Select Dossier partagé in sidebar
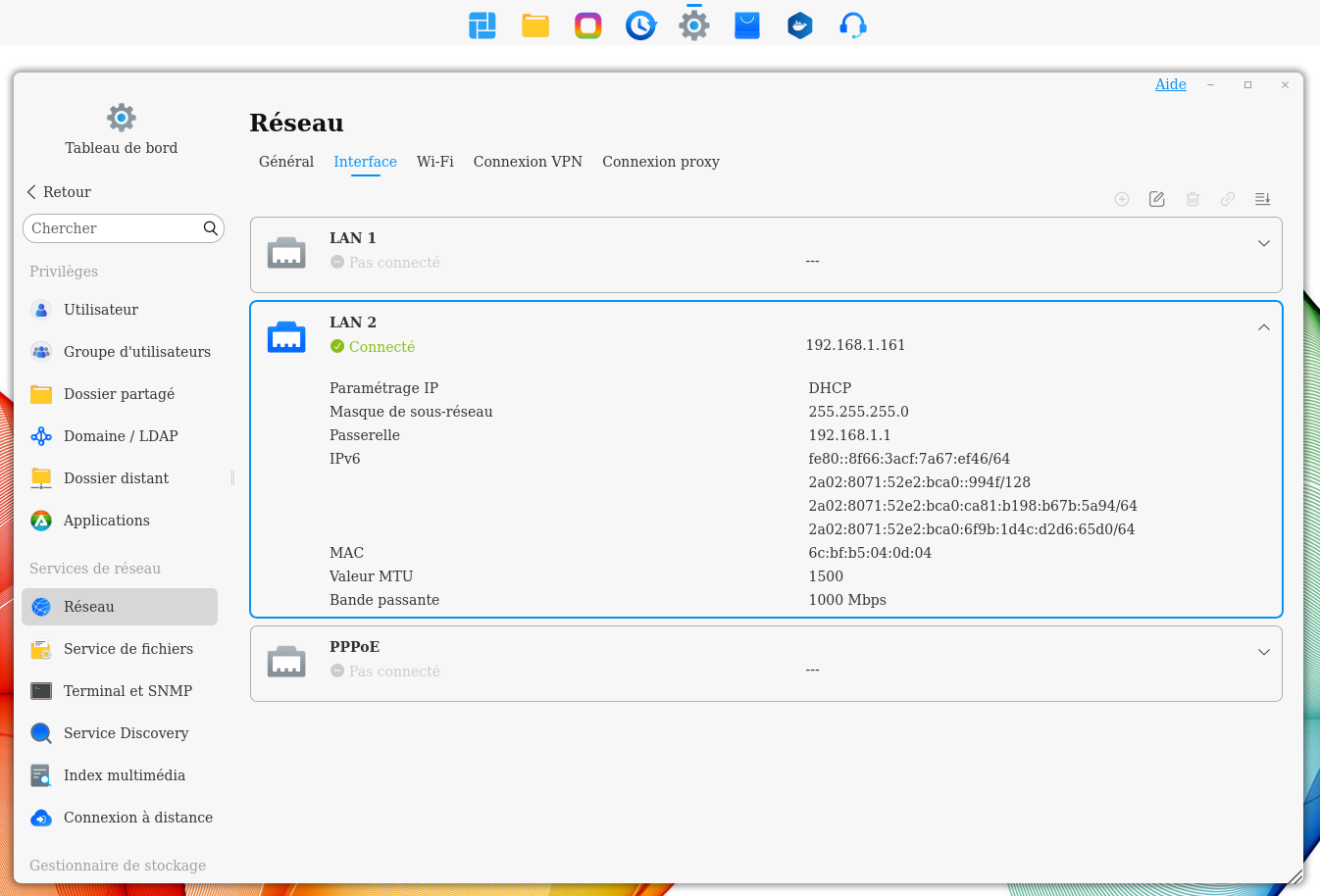 click(119, 394)
